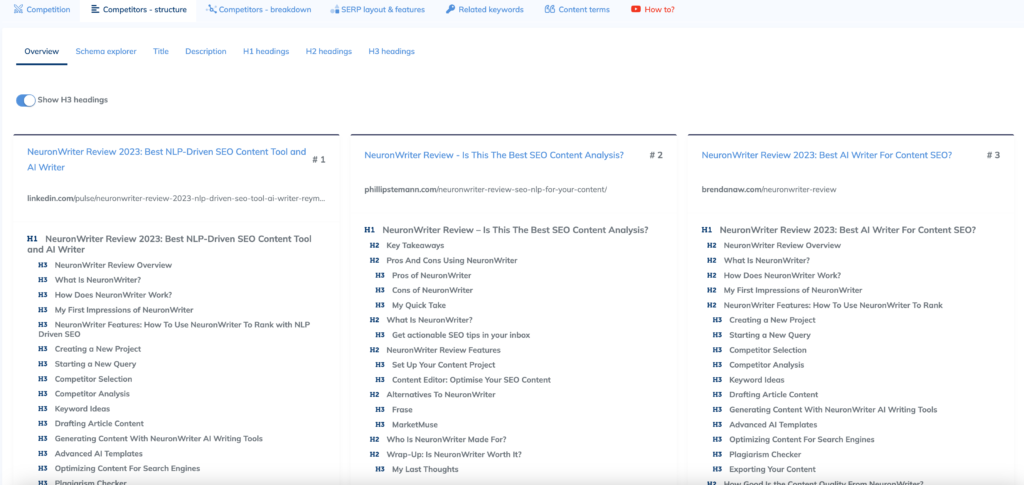Click the phillipstemann.com URL
The width and height of the screenshot is (1024, 485).
485,190
